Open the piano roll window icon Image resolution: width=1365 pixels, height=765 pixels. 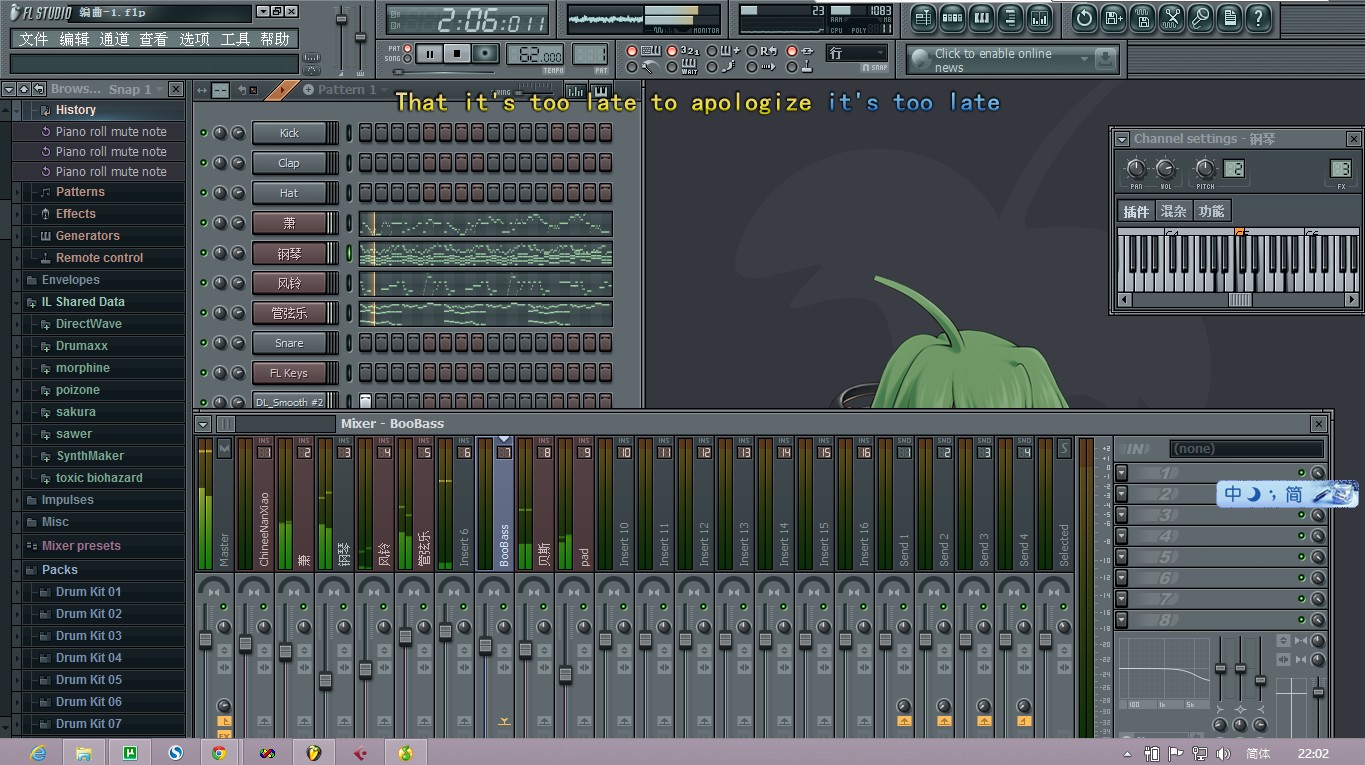[981, 17]
